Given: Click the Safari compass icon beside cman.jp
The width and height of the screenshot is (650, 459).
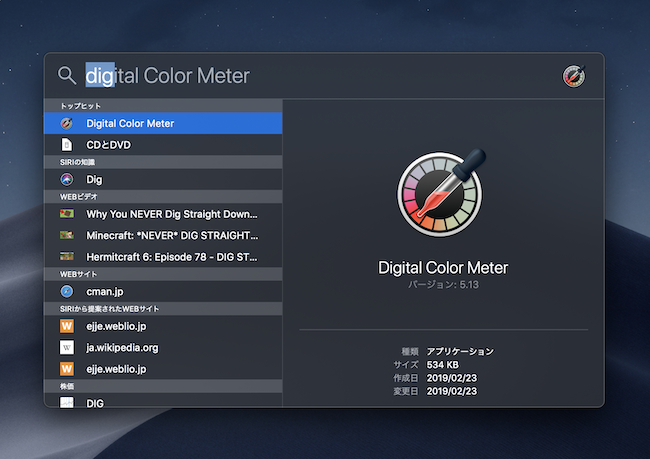Looking at the screenshot, I should (x=67, y=291).
